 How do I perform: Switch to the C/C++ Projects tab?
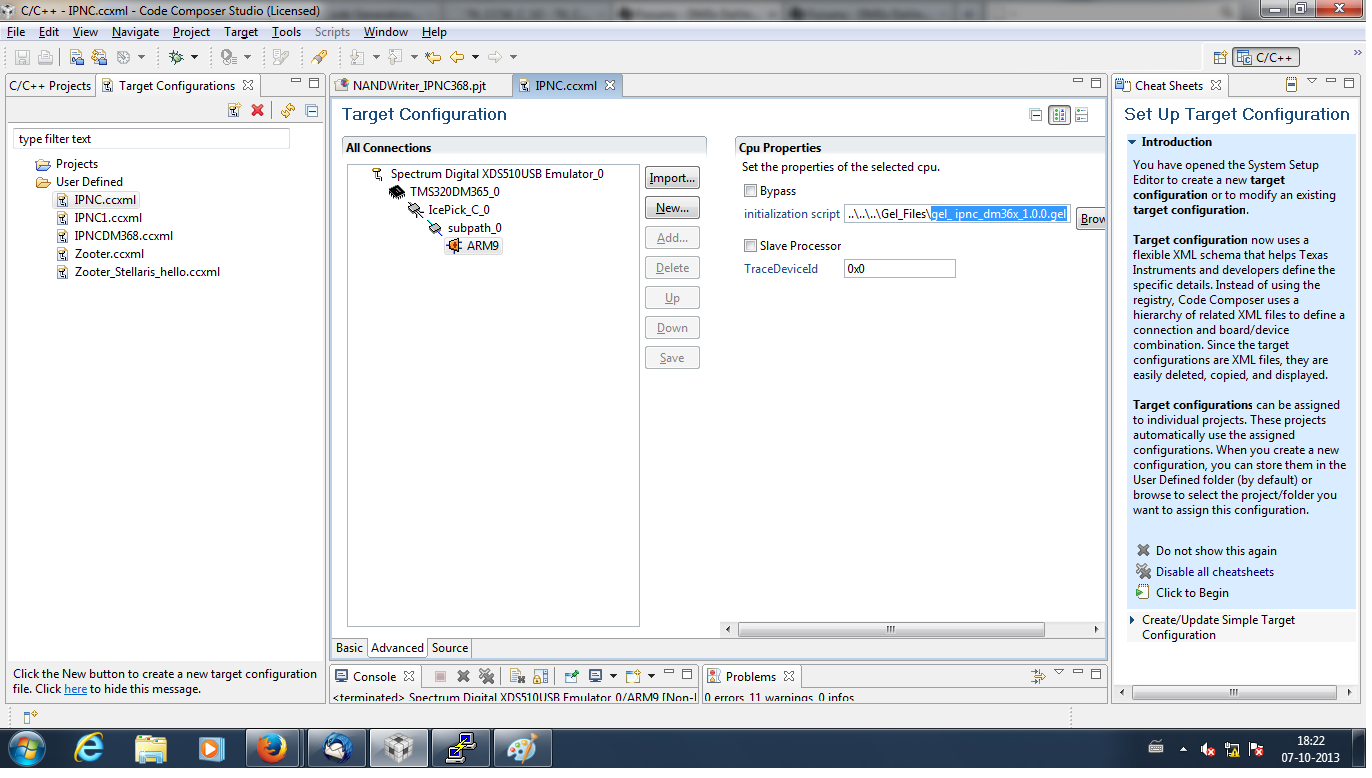(50, 86)
